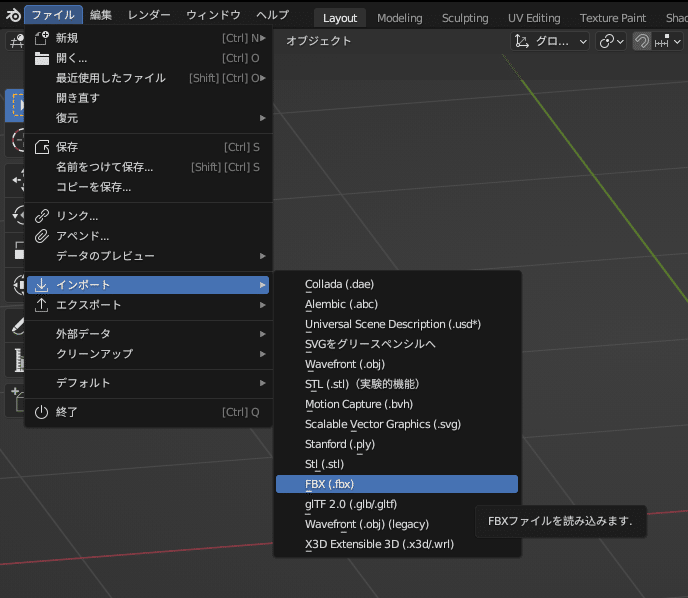Choose 名前をつけて保存...
Screen dimensions: 688x598
point(149,167)
